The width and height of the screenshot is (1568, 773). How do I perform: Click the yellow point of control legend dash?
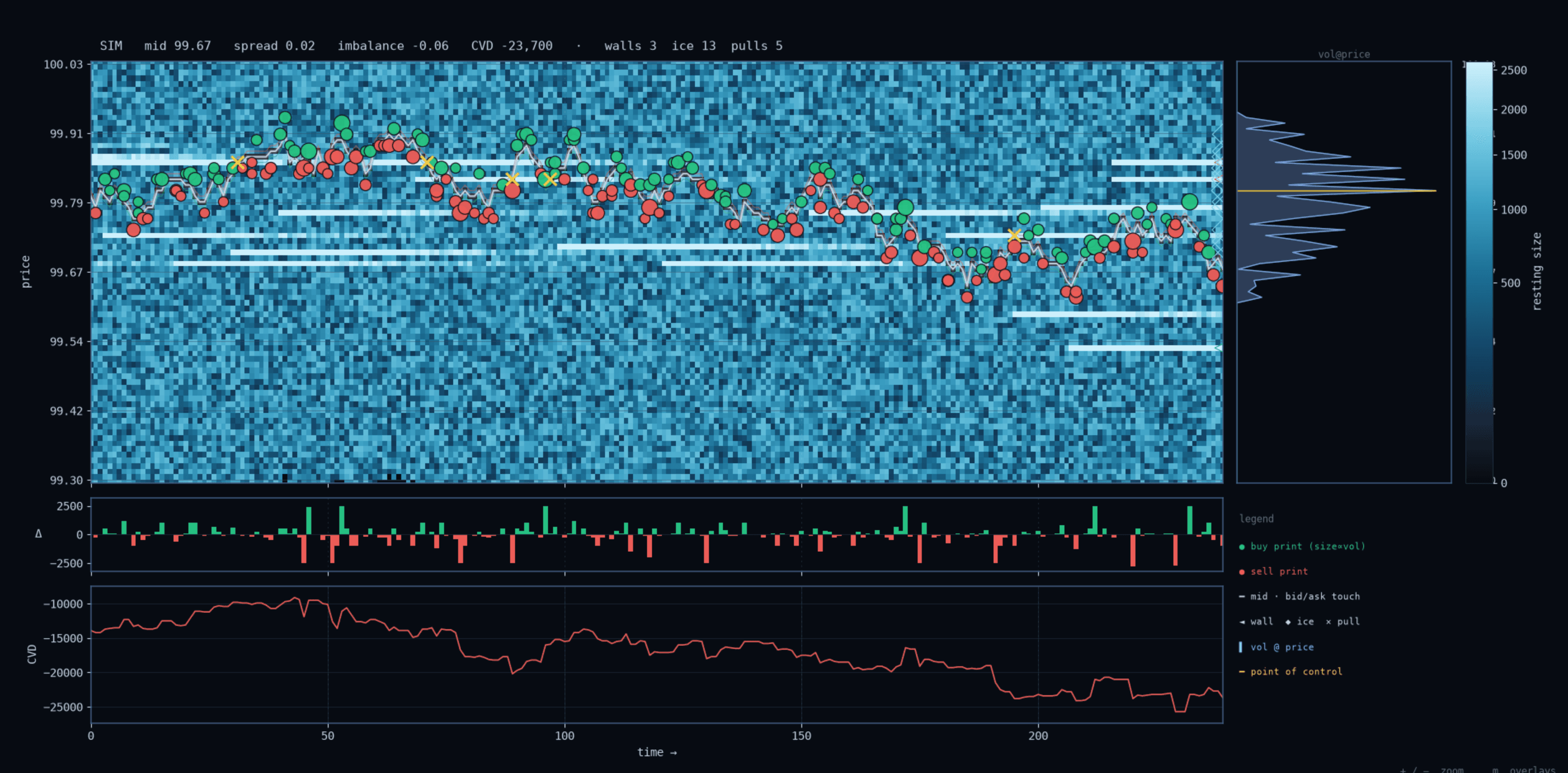(x=1242, y=671)
